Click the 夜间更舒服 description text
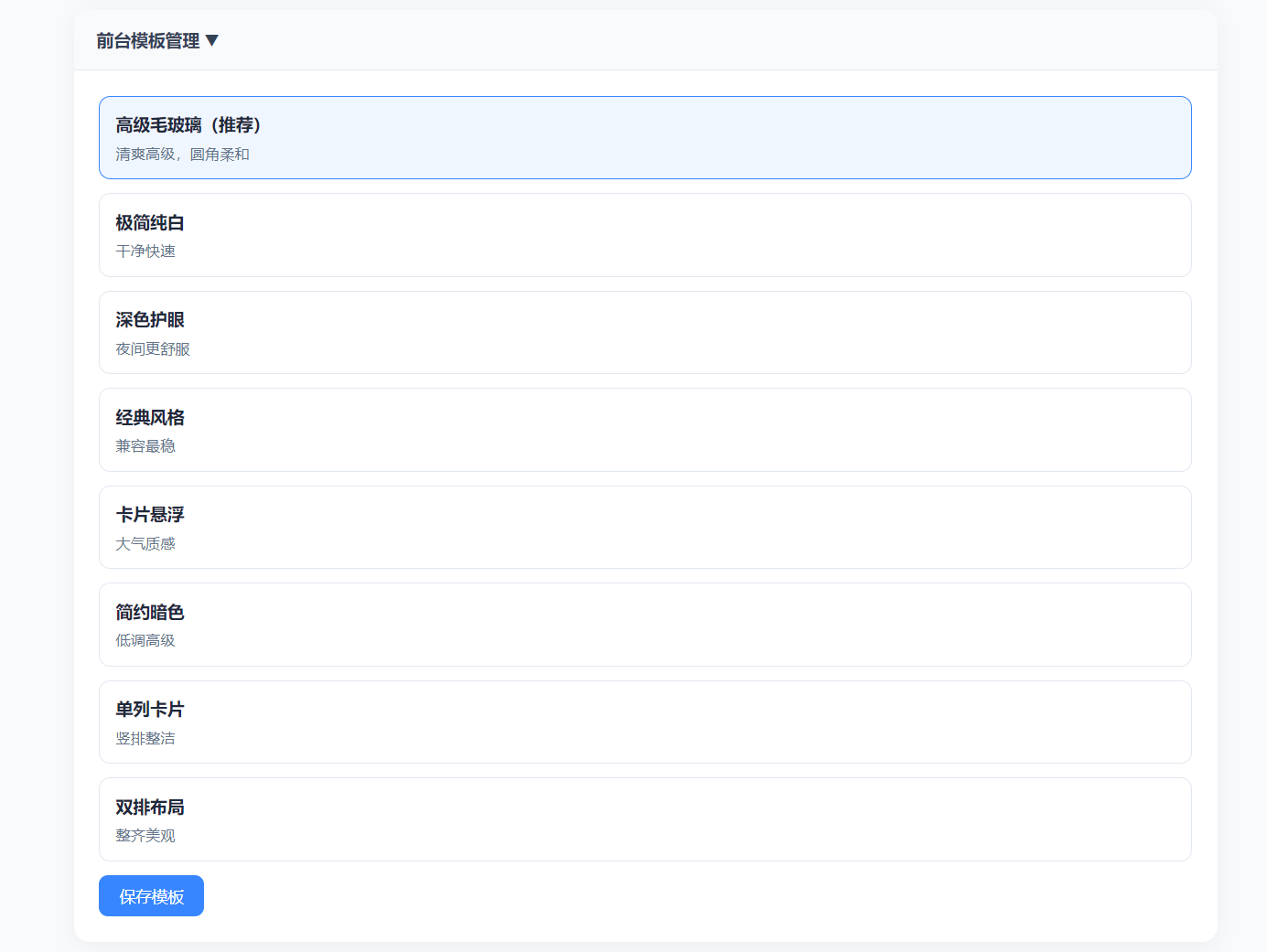Viewport: 1267px width, 952px height. tap(153, 349)
